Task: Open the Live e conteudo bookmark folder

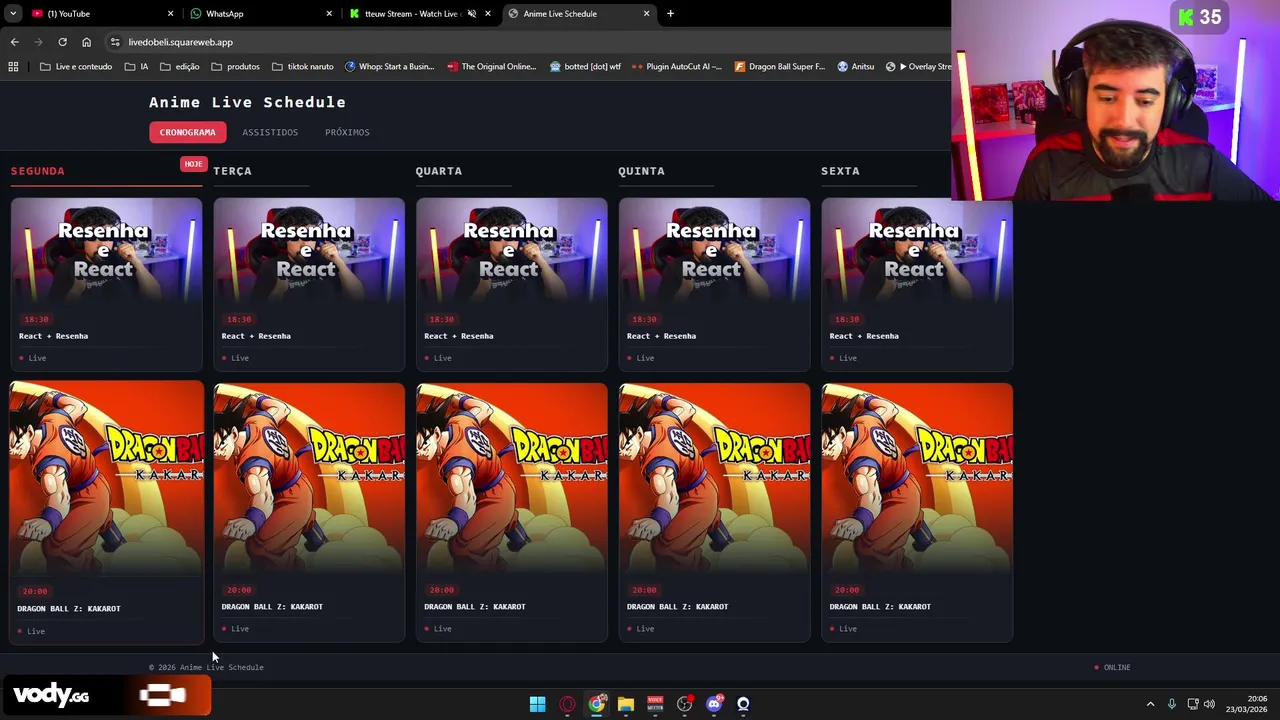Action: 76,67
